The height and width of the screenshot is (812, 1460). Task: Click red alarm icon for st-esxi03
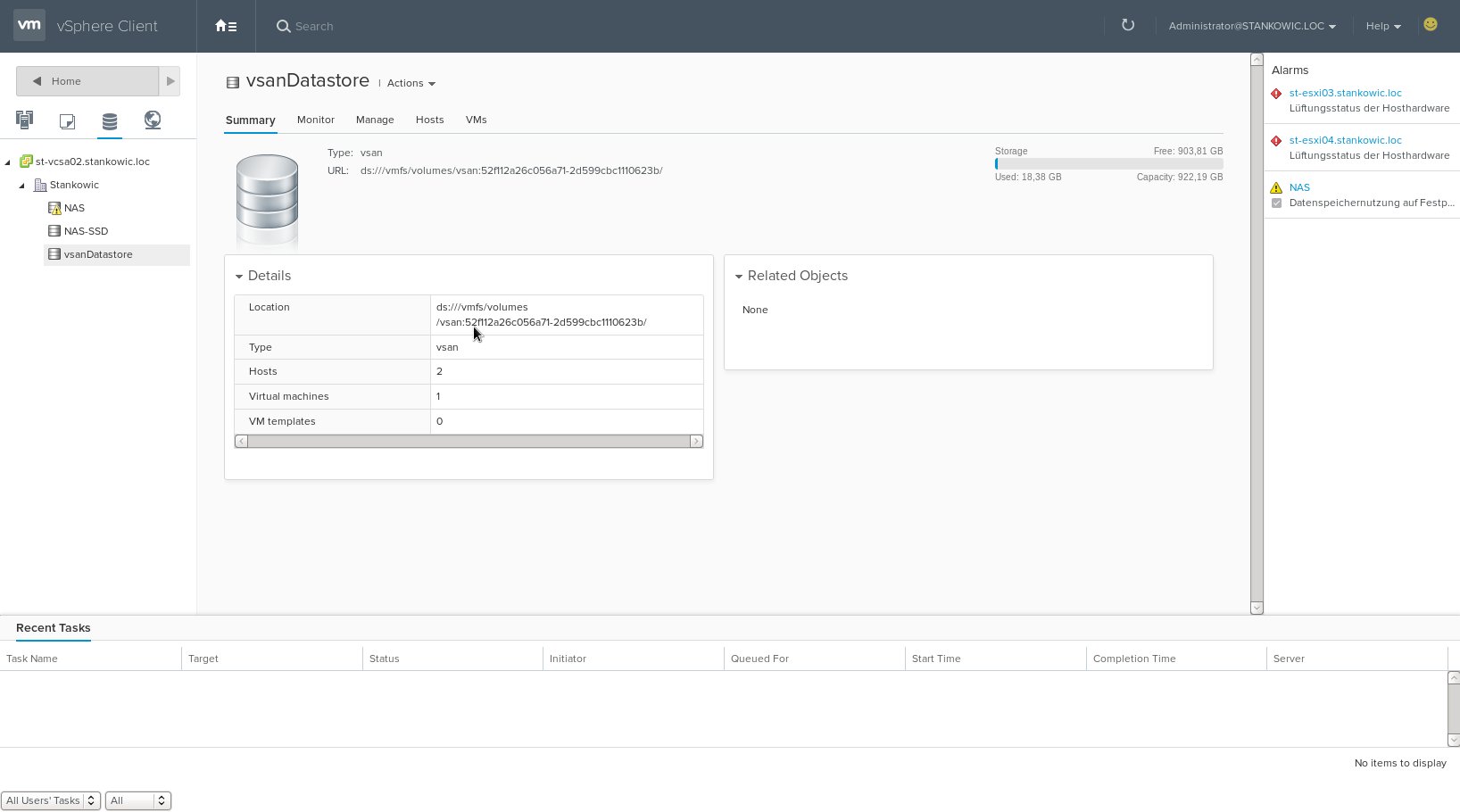tap(1276, 94)
